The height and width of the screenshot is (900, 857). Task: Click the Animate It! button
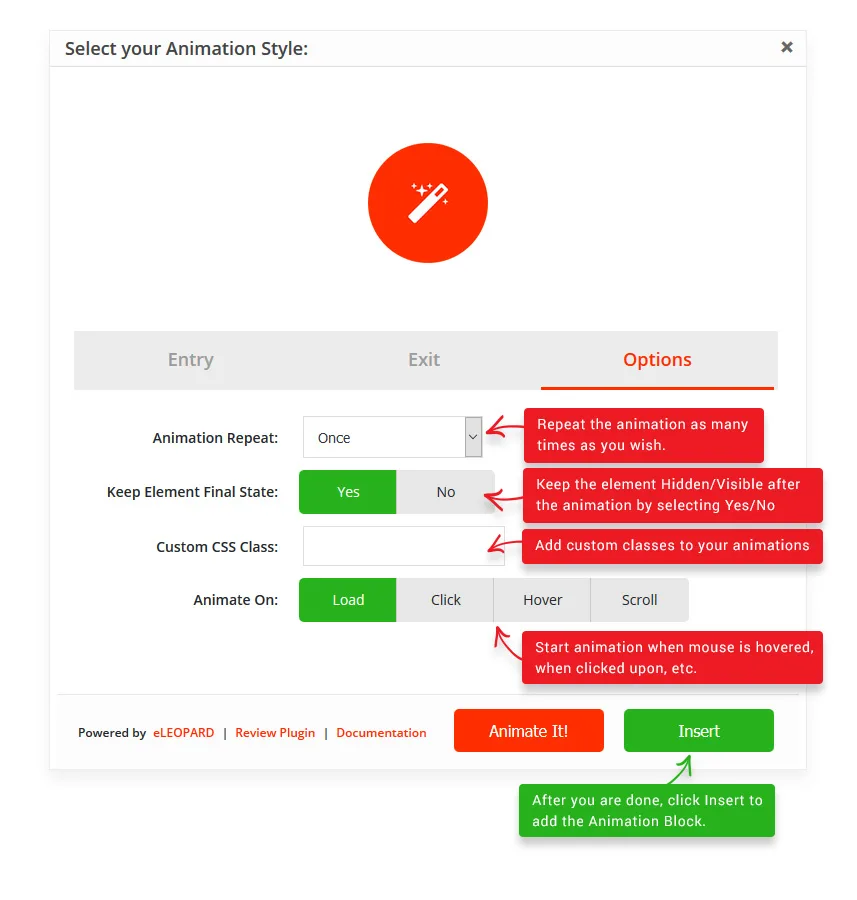(528, 730)
